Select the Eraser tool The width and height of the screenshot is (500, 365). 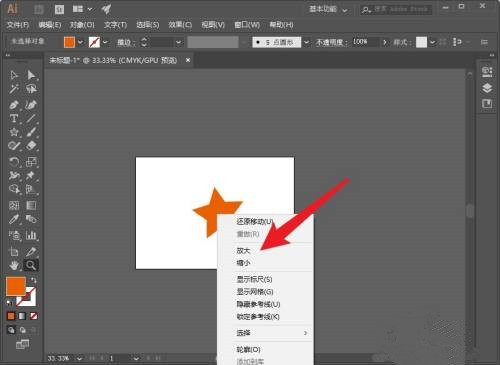coord(31,146)
